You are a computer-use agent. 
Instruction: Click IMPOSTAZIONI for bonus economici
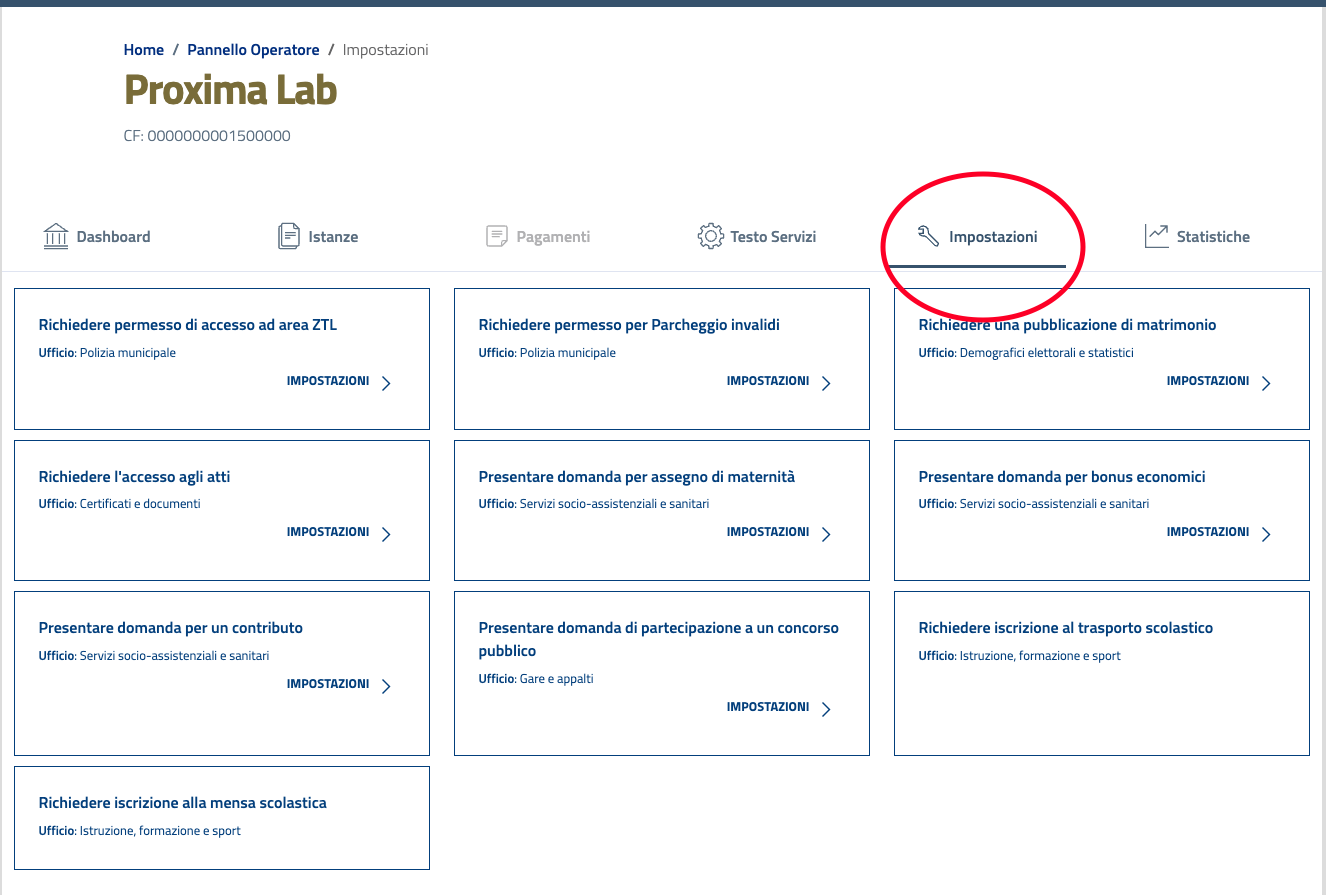click(1207, 532)
